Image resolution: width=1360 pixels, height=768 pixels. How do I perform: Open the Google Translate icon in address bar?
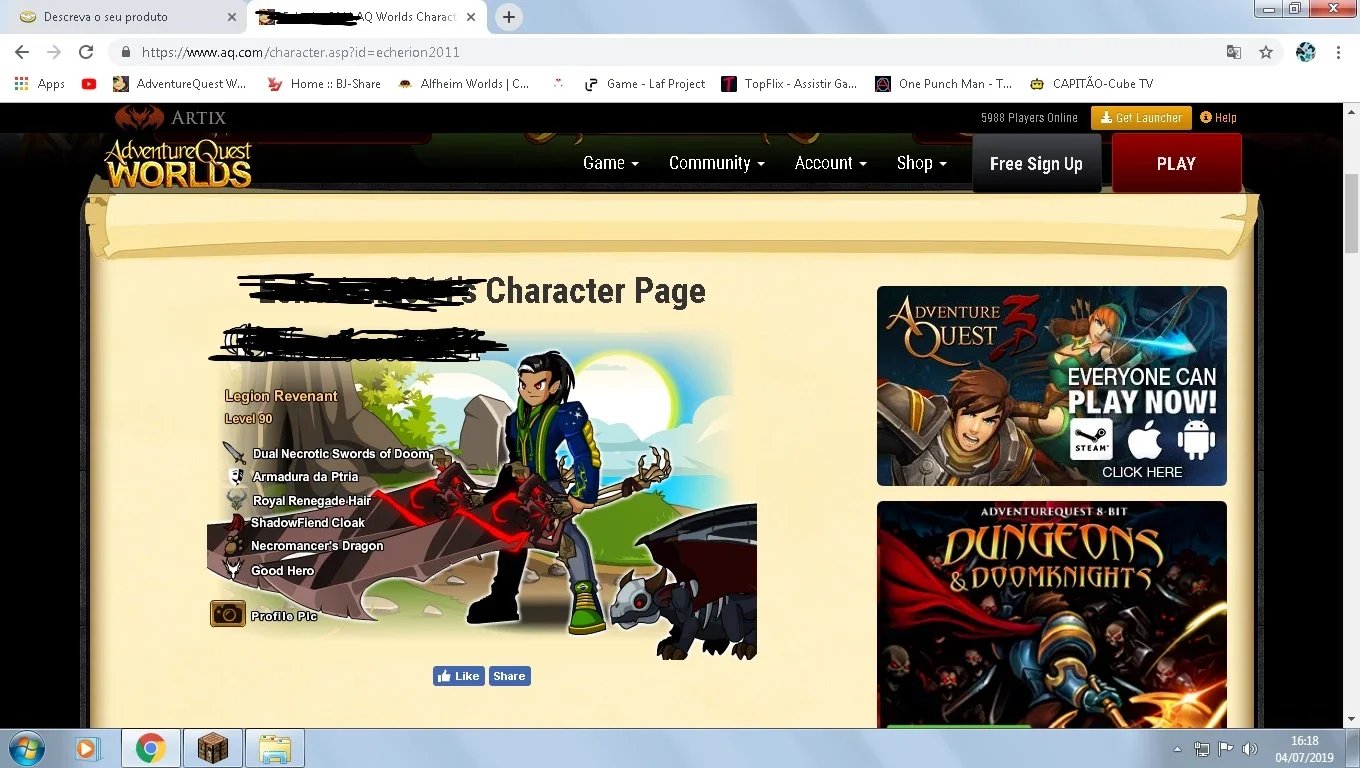coord(1234,52)
